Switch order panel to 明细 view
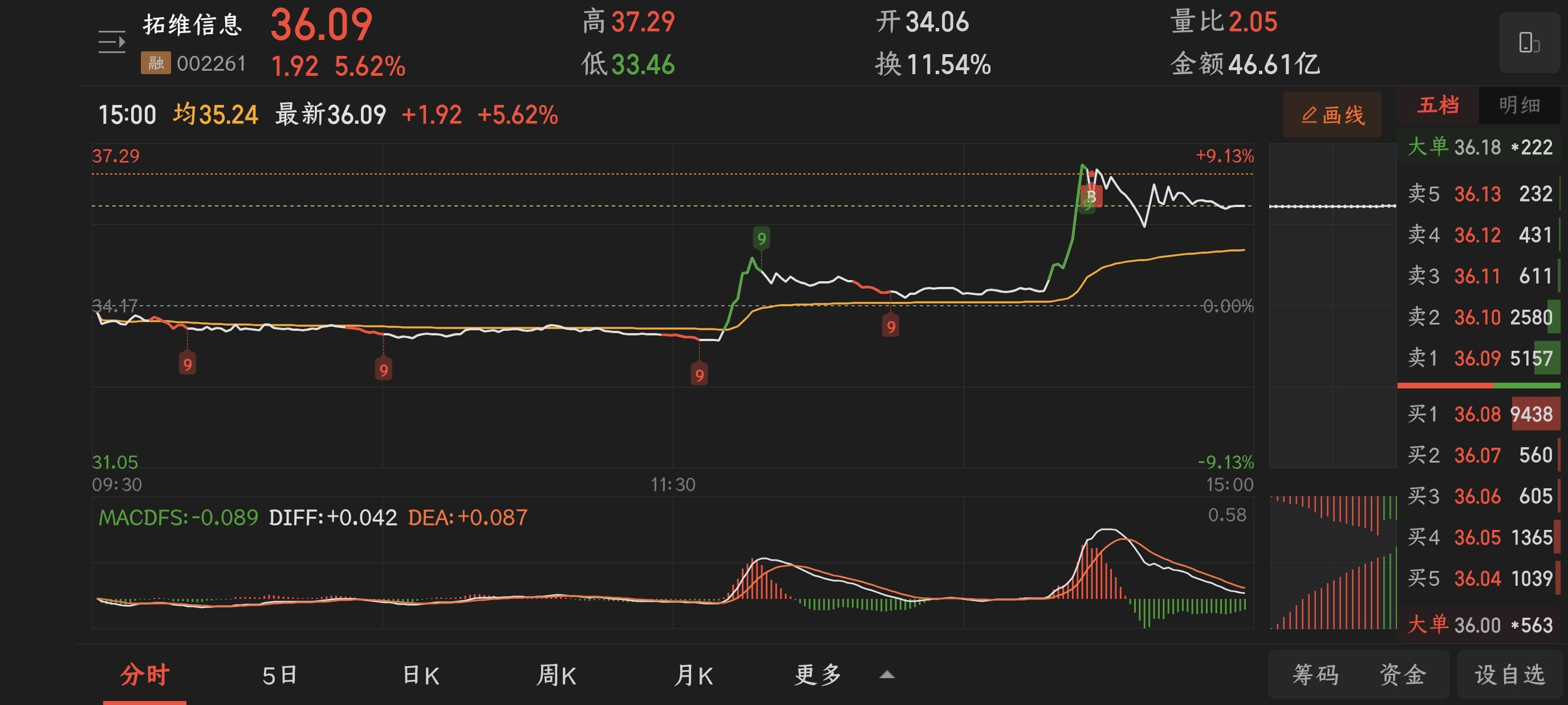The image size is (1568, 705). 1519,106
